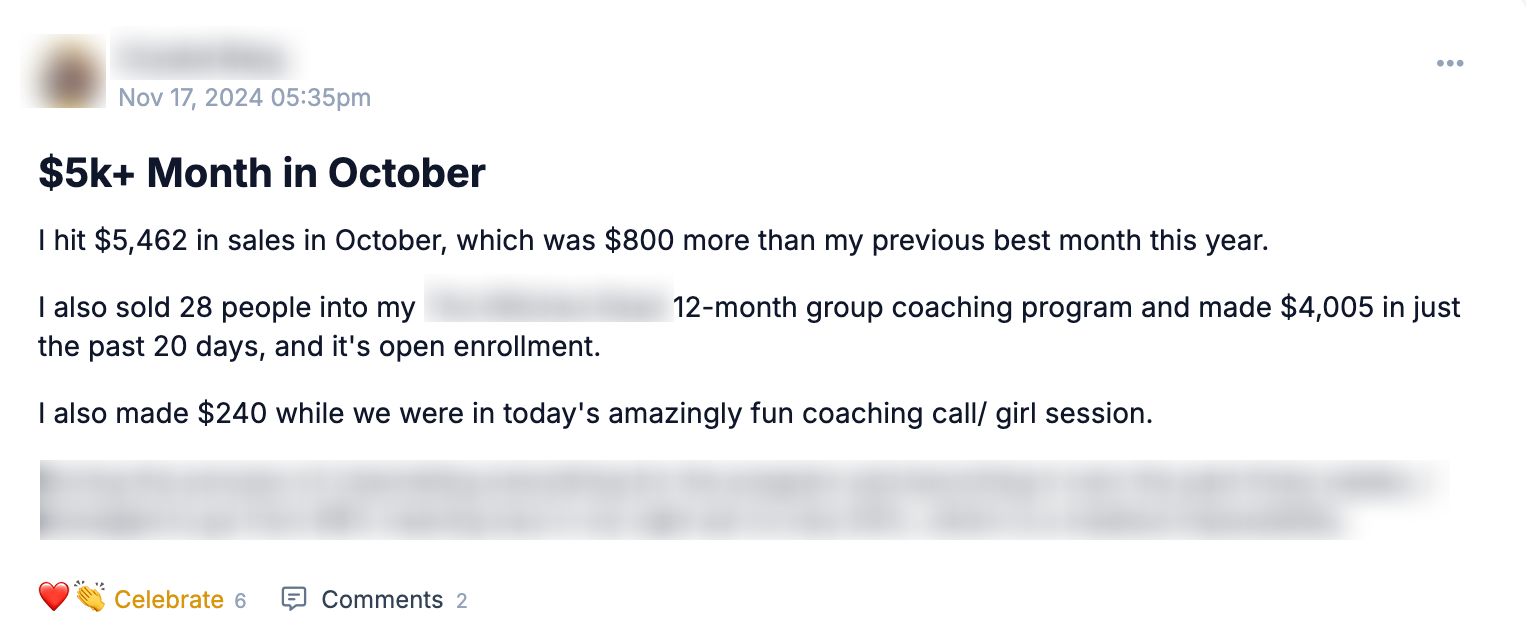Click the speech bubble comments icon
Screen dimensions: 1526x632
pos(294,599)
